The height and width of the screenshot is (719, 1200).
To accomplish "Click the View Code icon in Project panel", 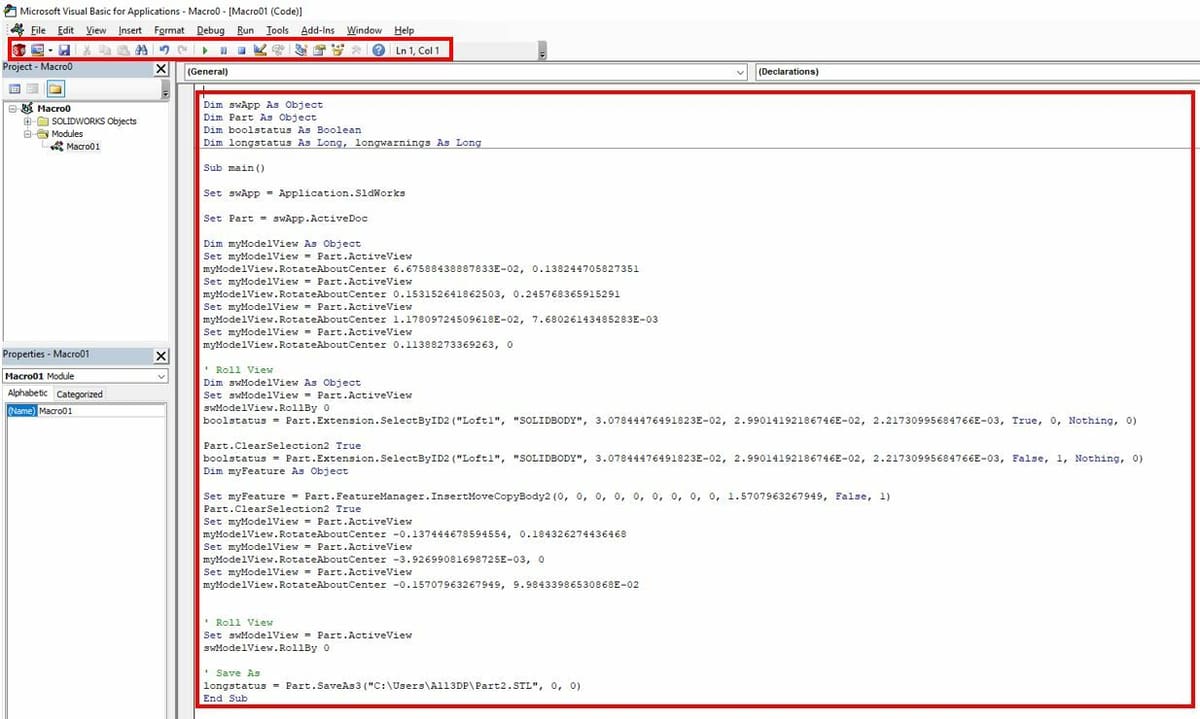I will coord(12,89).
